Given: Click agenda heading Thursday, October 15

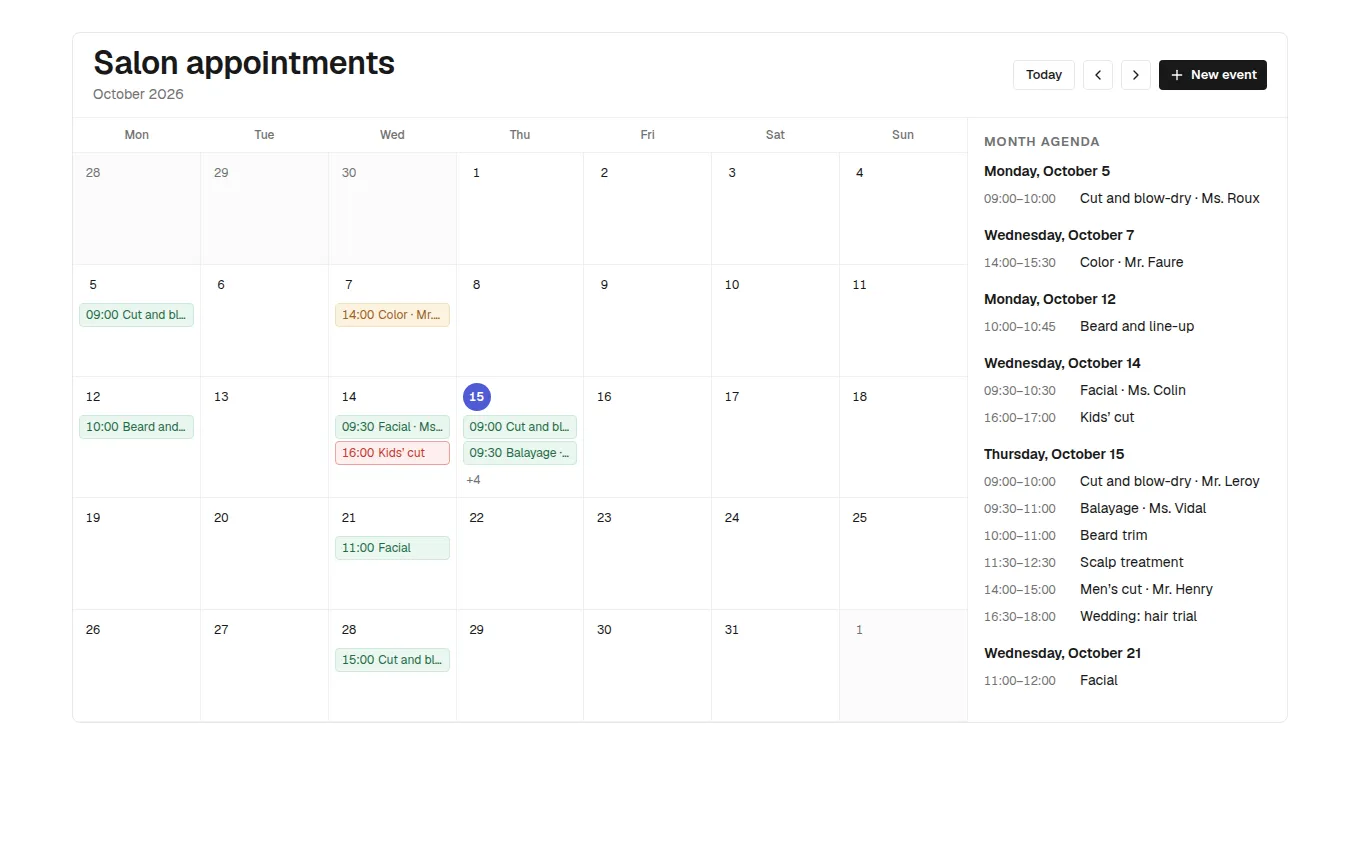Looking at the screenshot, I should pyautogui.click(x=1054, y=454).
